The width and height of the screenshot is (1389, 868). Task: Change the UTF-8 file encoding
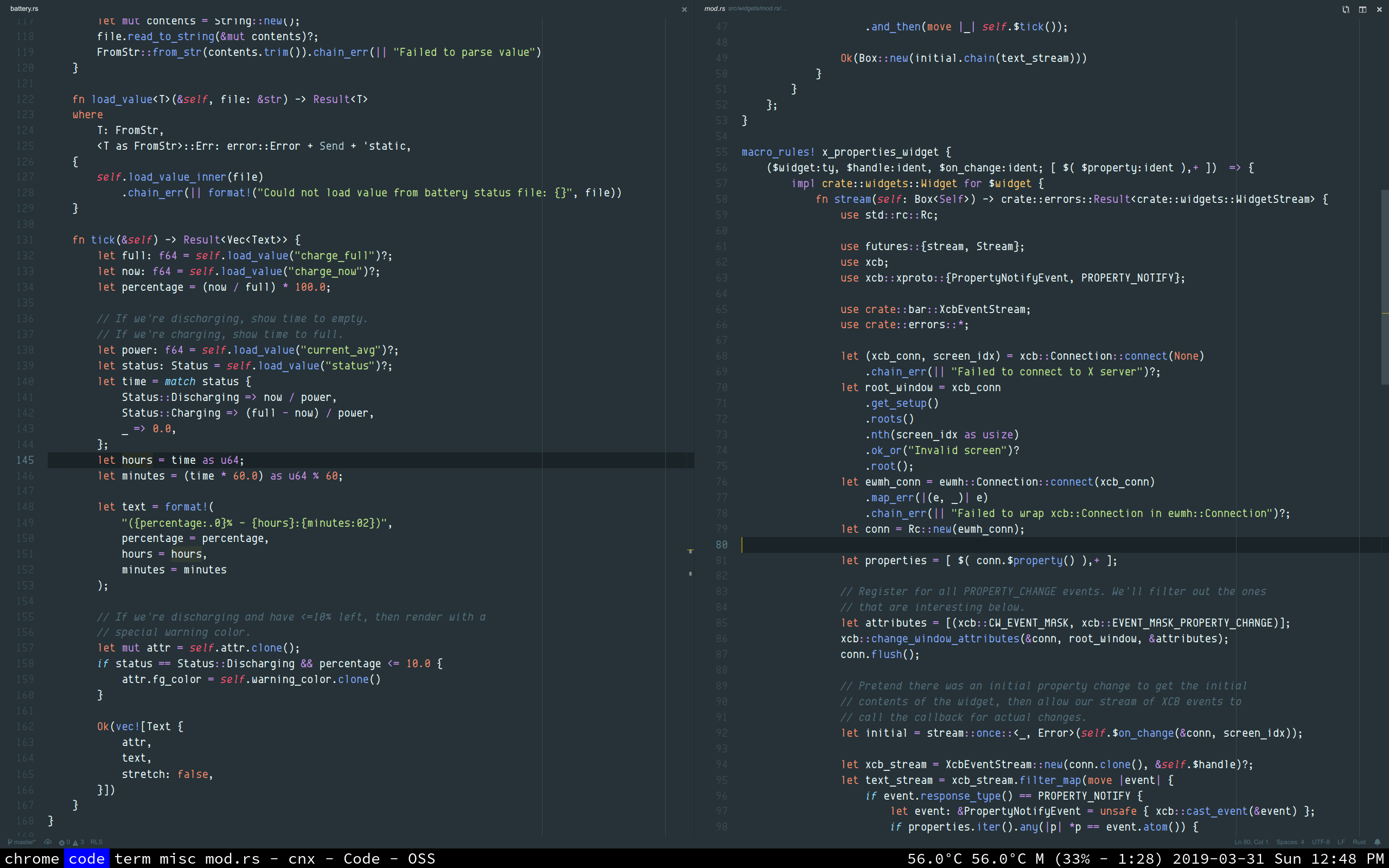click(x=1320, y=842)
